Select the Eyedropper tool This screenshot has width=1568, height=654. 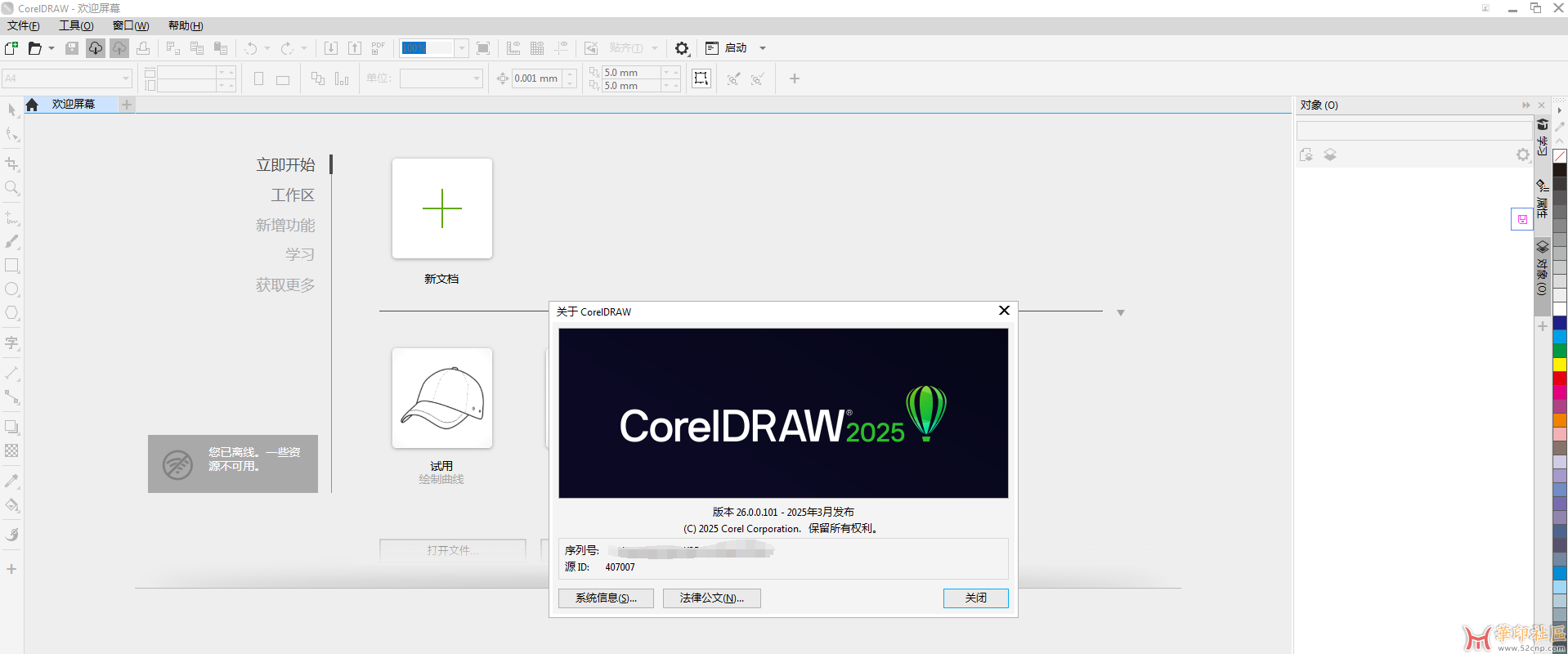point(11,481)
